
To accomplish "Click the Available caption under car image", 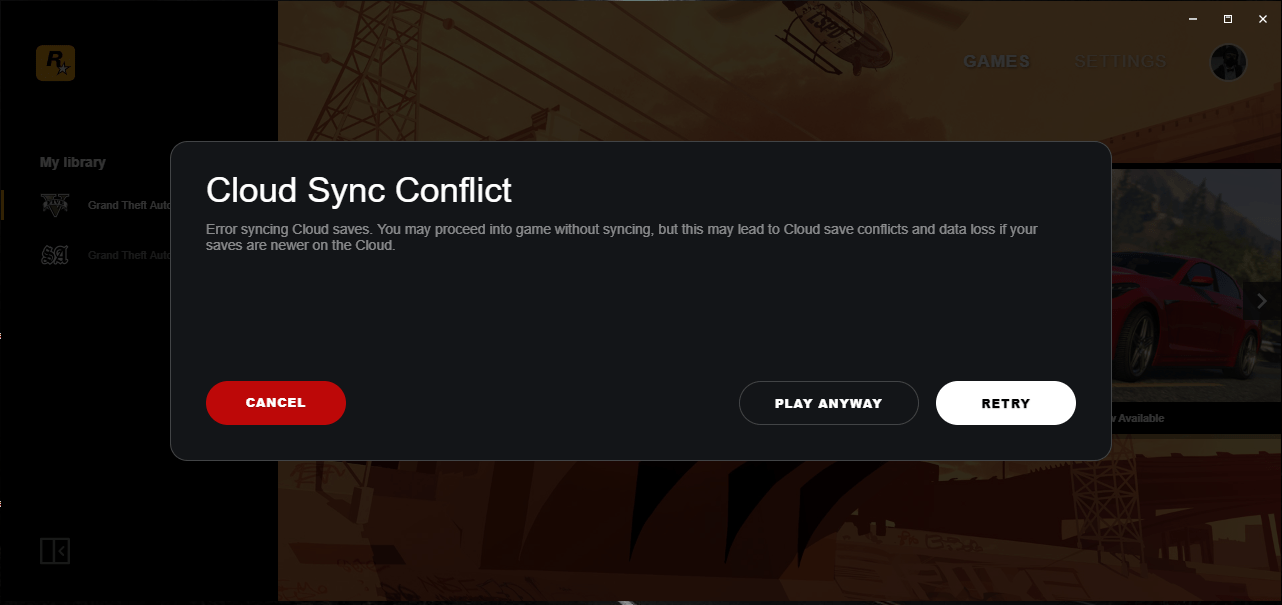I will [1138, 418].
